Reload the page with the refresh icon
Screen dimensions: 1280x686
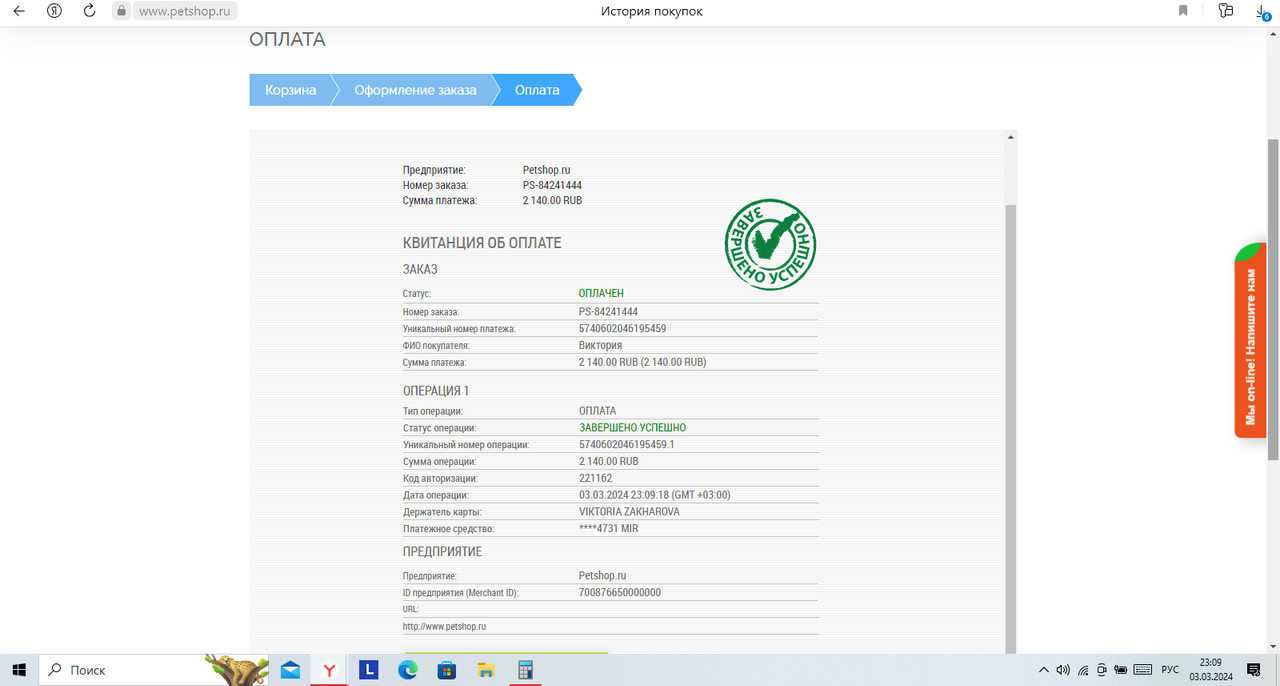[x=90, y=11]
